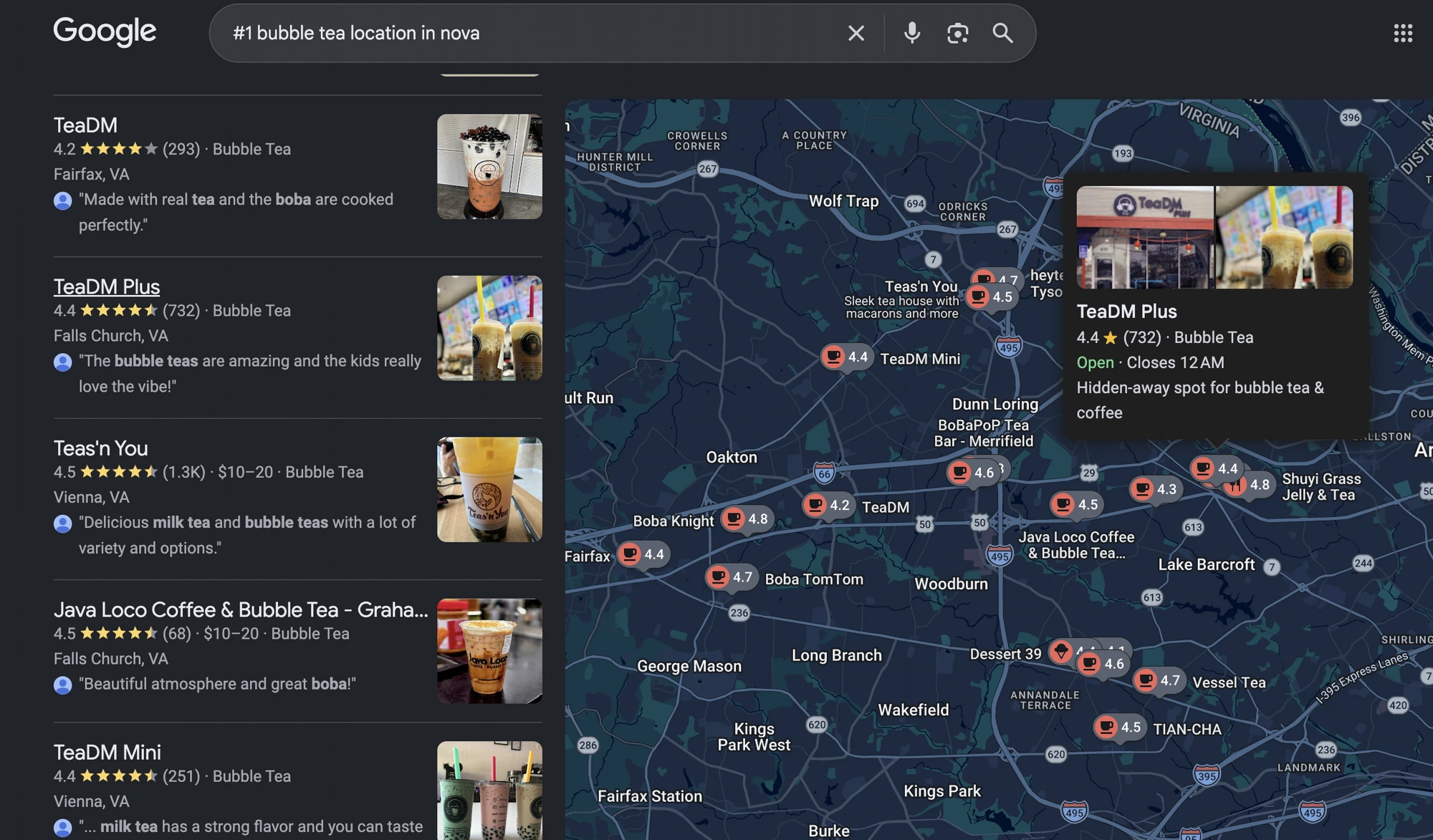
Task: Open search by image (Lens)
Action: pos(957,33)
